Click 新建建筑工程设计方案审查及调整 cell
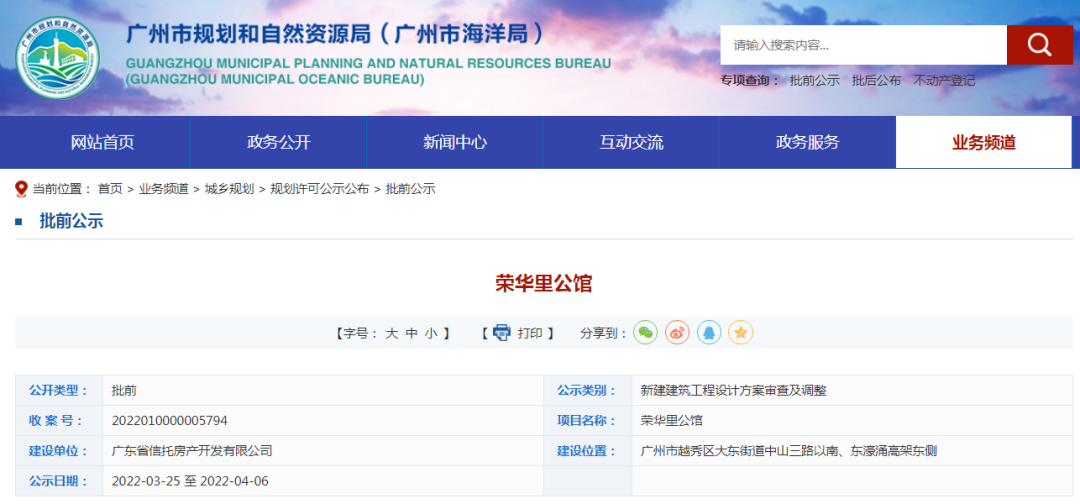This screenshot has width=1080, height=504. coord(734,390)
